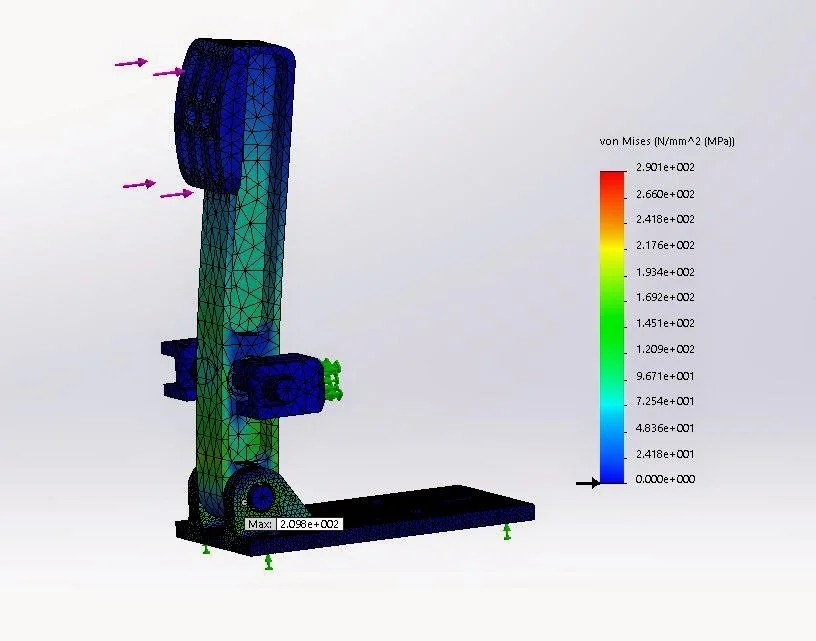
Task: Click the 'von Mises (N/mm^2 (MPa))' legend title
Action: point(665,138)
